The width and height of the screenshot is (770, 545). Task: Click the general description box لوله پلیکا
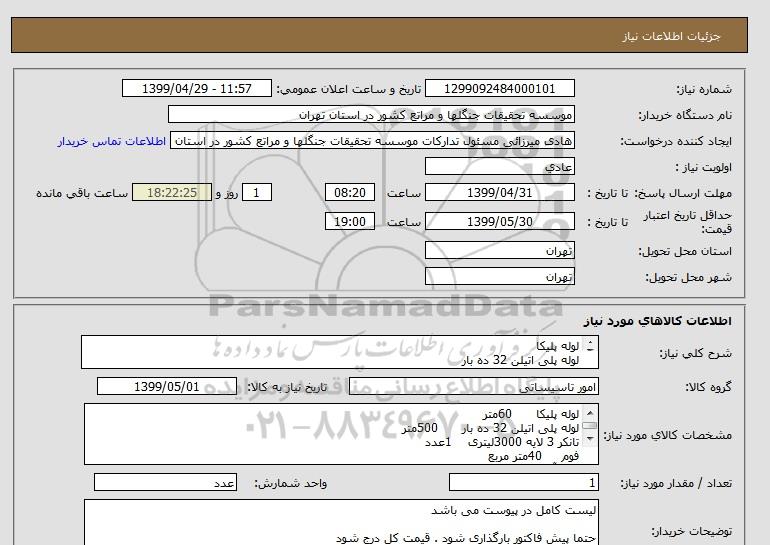click(x=340, y=353)
